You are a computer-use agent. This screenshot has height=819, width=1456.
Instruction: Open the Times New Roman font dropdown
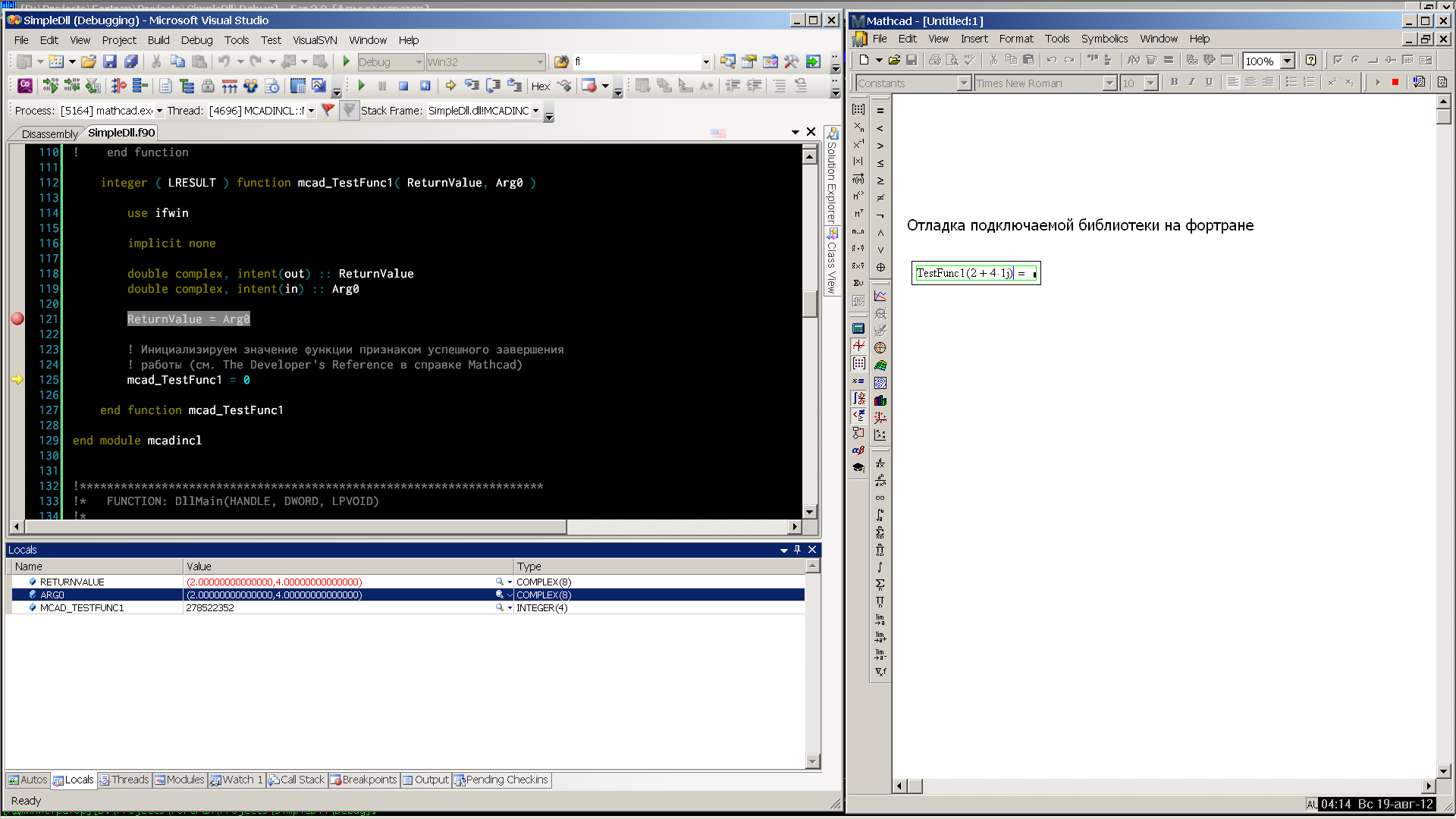coord(1109,83)
